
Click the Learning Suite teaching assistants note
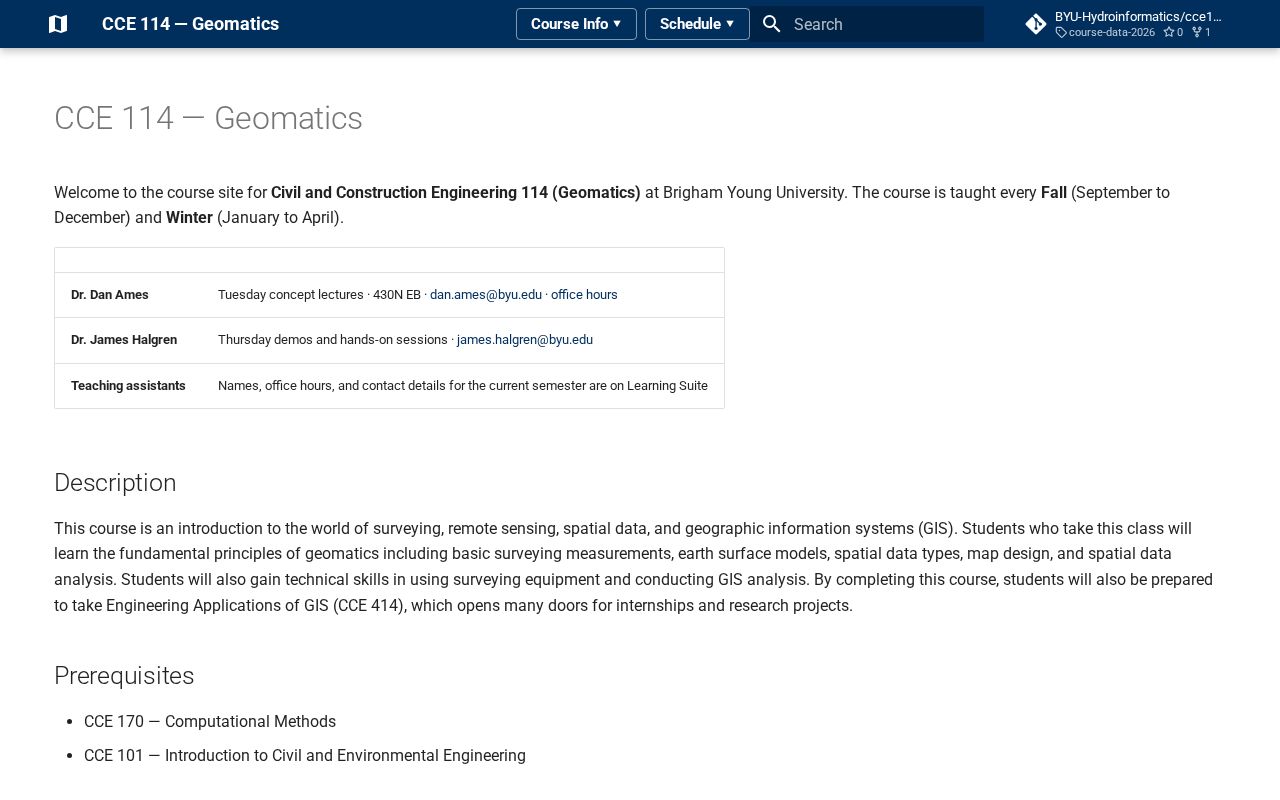(x=463, y=386)
